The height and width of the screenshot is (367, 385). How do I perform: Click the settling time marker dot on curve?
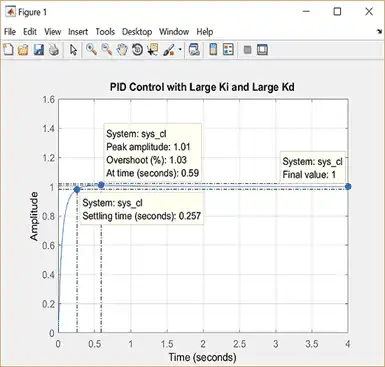coord(77,189)
